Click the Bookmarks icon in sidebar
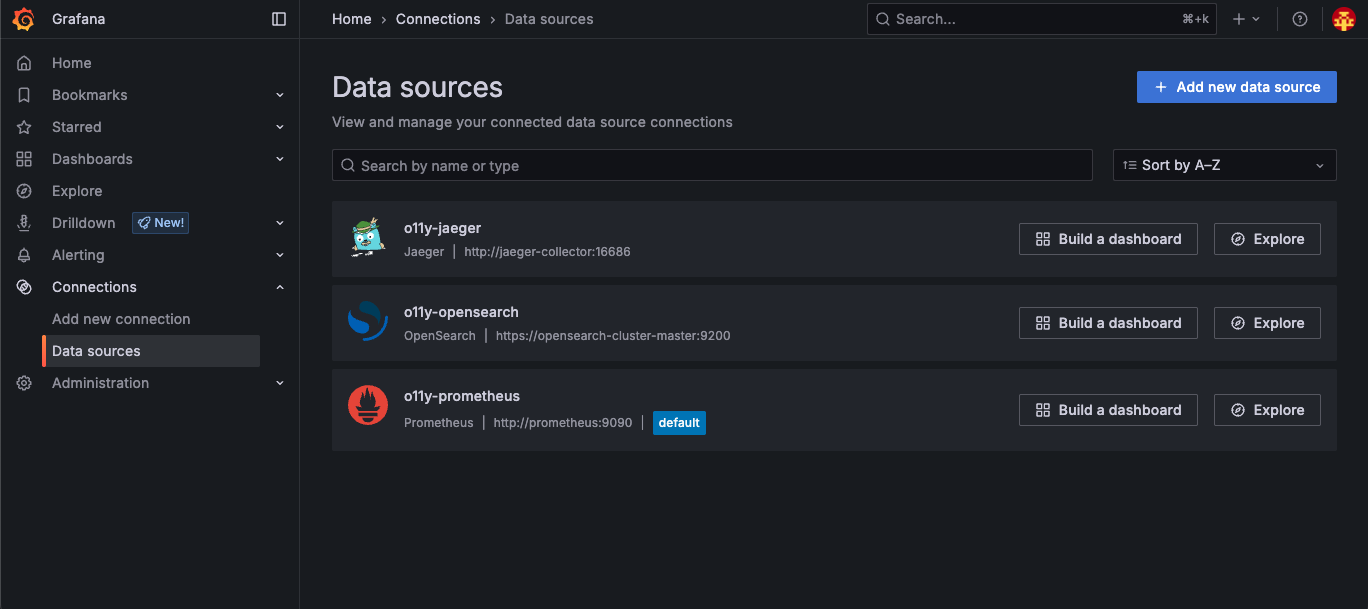The width and height of the screenshot is (1368, 609). pyautogui.click(x=24, y=95)
